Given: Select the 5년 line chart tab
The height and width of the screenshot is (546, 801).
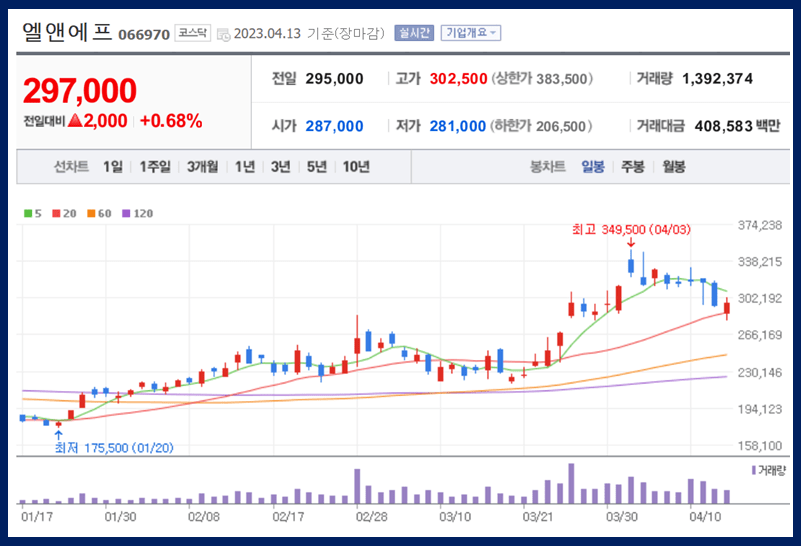Looking at the screenshot, I should click(317, 167).
